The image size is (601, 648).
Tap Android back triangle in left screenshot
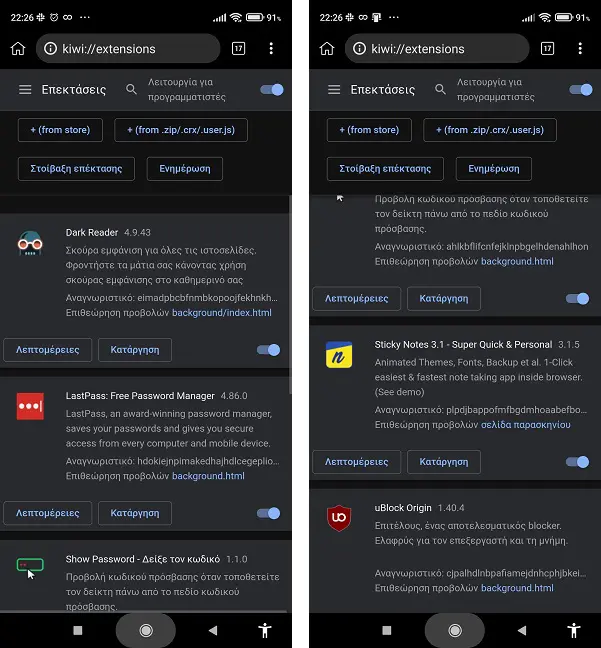213,630
